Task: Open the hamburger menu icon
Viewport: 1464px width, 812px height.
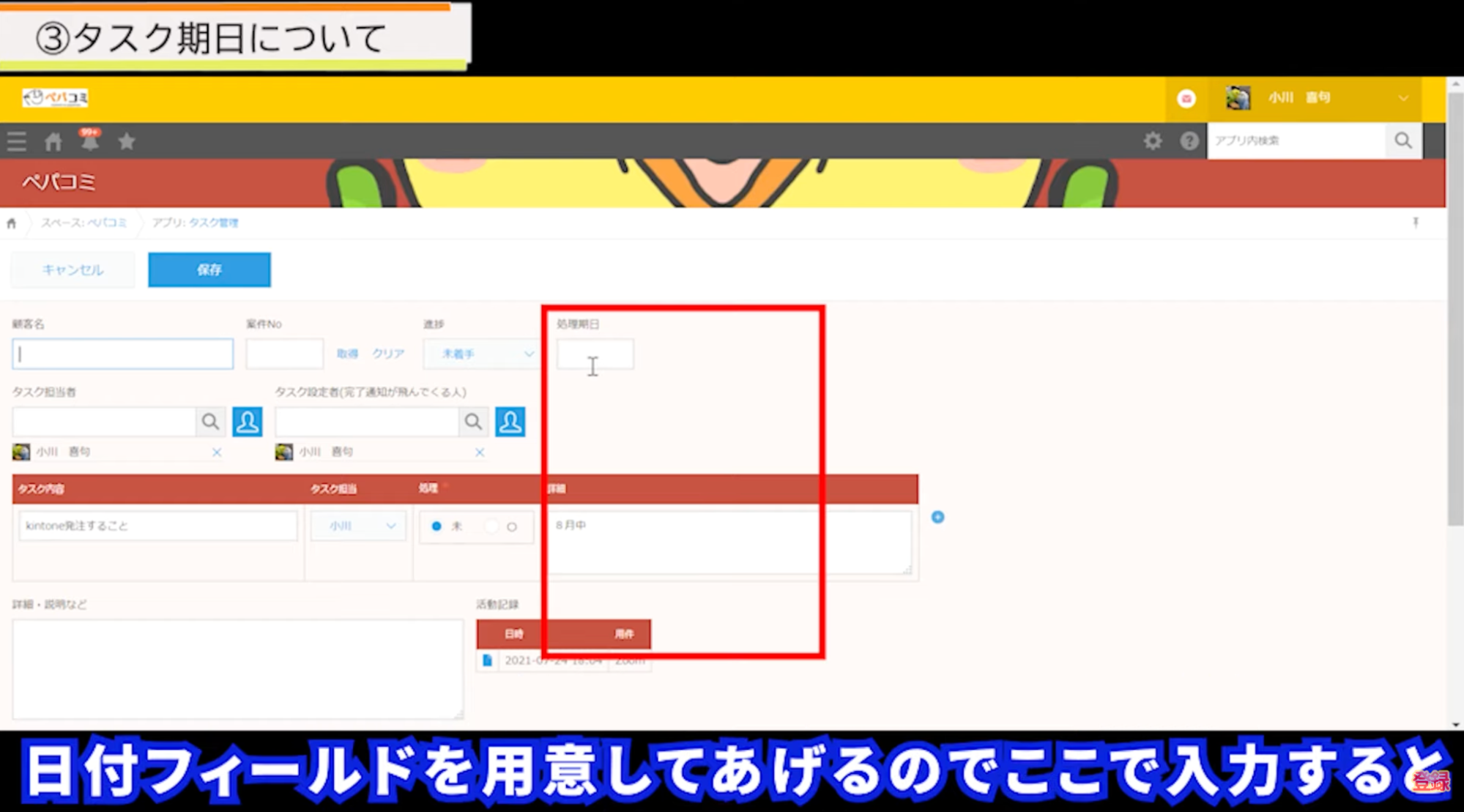Action: 17,141
